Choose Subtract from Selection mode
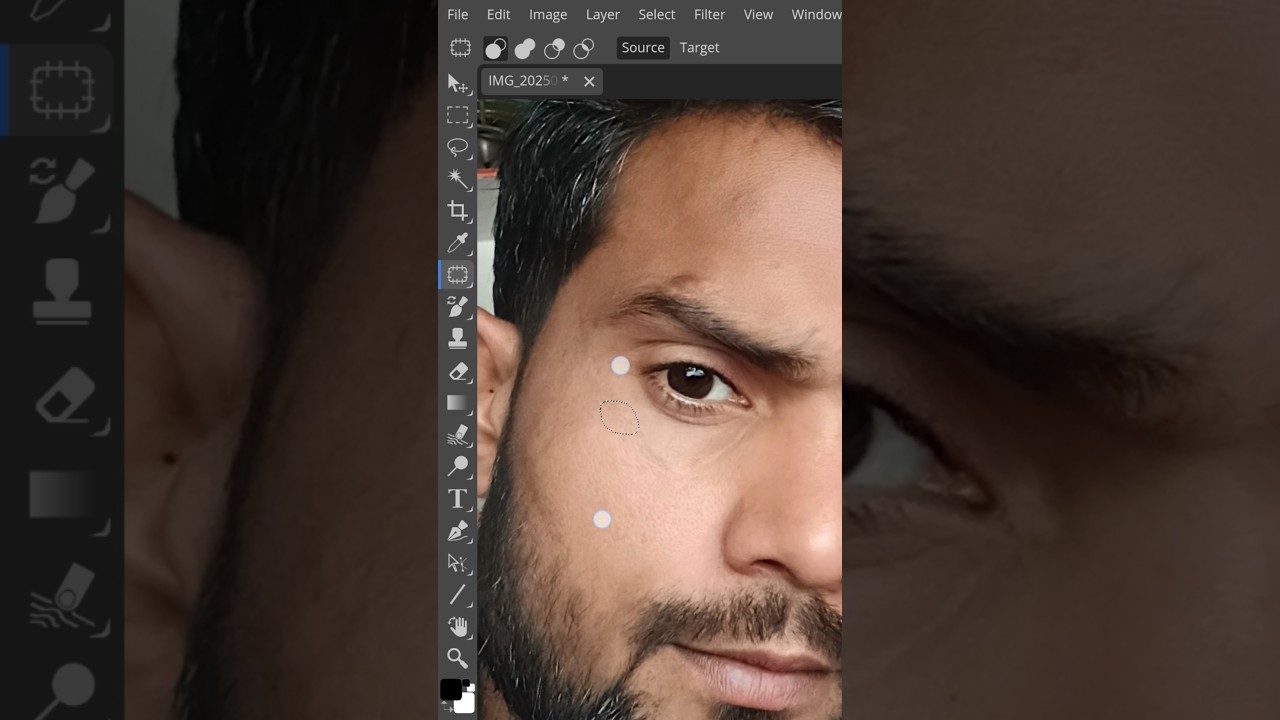Image resolution: width=1280 pixels, height=720 pixels. 554,48
